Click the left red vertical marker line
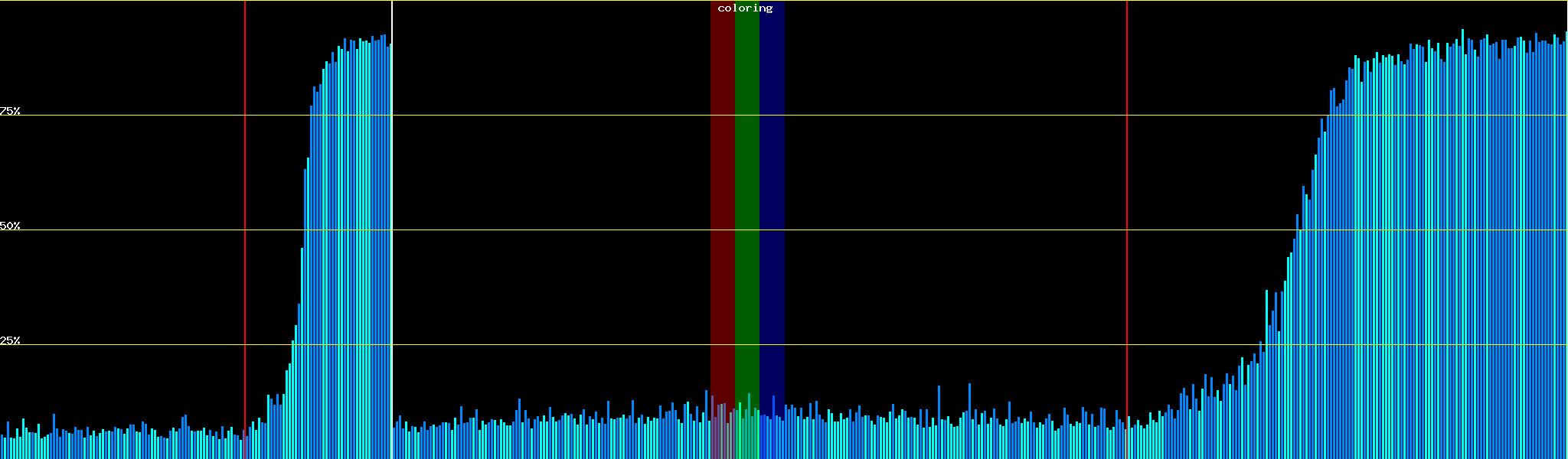1568x459 pixels. 245,191
